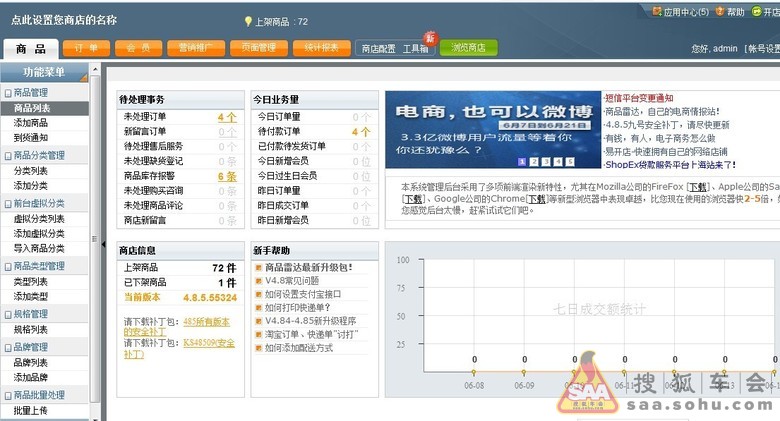Switch to the 营销推广 tab

196,48
